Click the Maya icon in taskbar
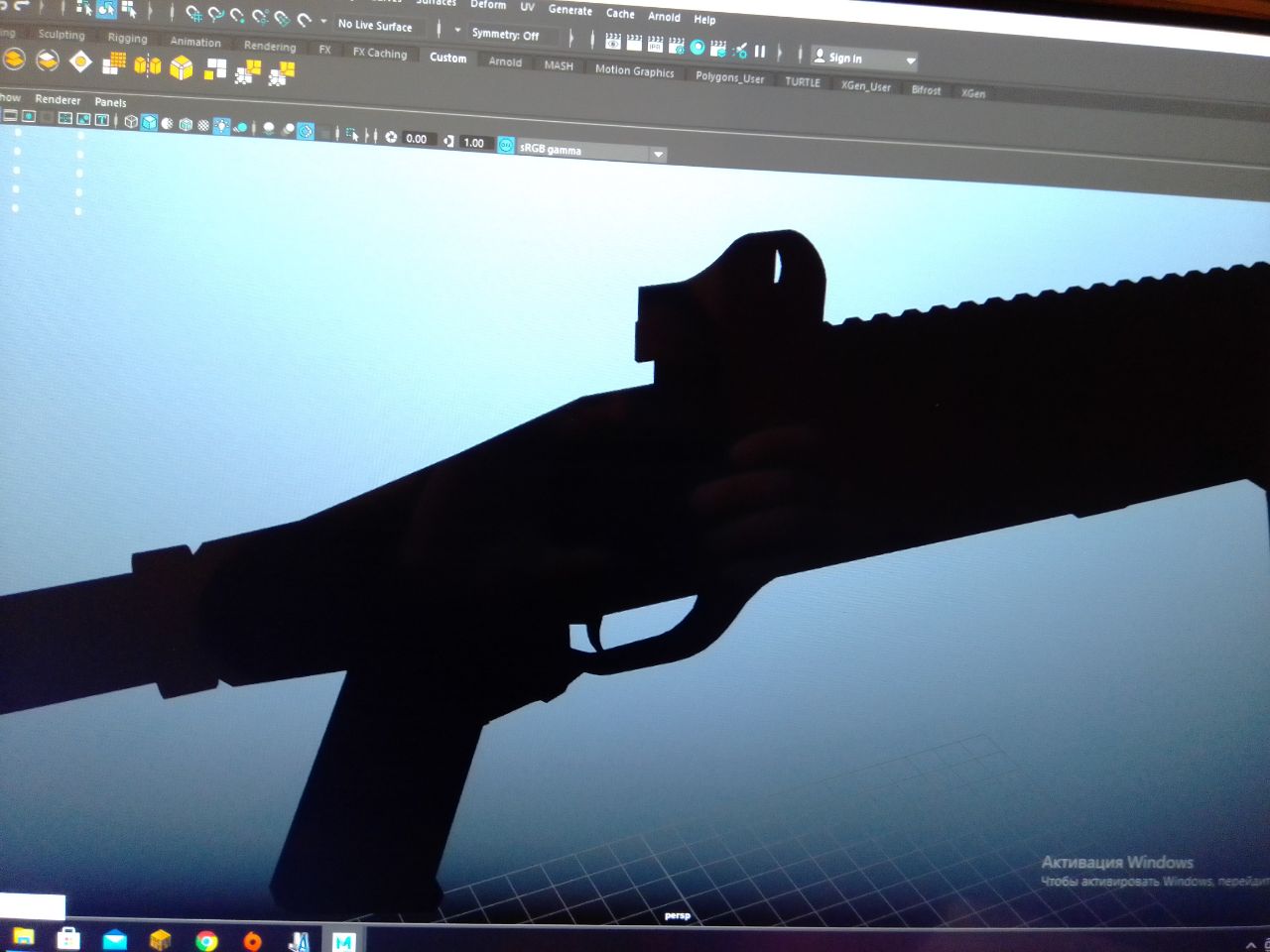The height and width of the screenshot is (952, 1270). click(x=344, y=942)
